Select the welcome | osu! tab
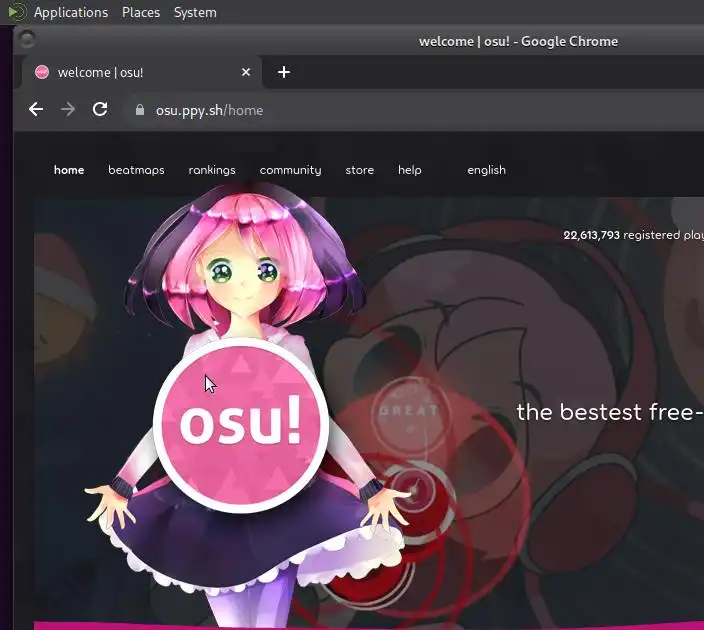 (142, 72)
